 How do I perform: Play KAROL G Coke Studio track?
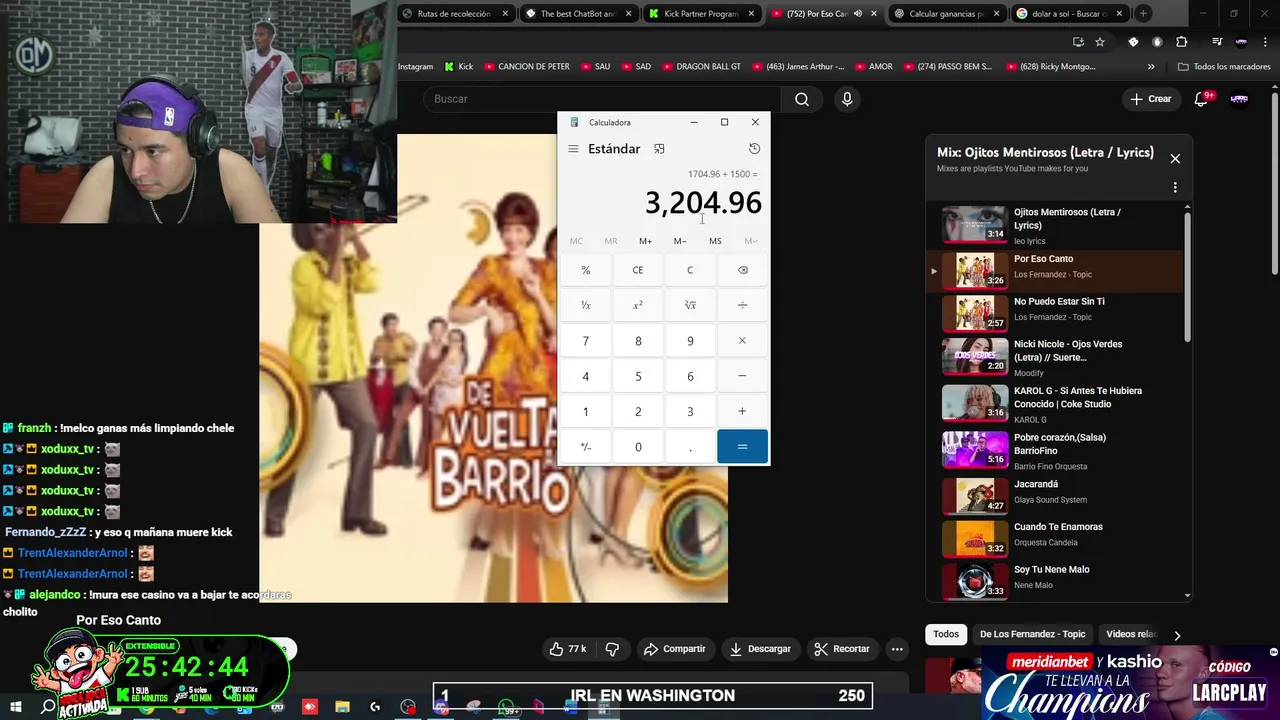point(1060,404)
